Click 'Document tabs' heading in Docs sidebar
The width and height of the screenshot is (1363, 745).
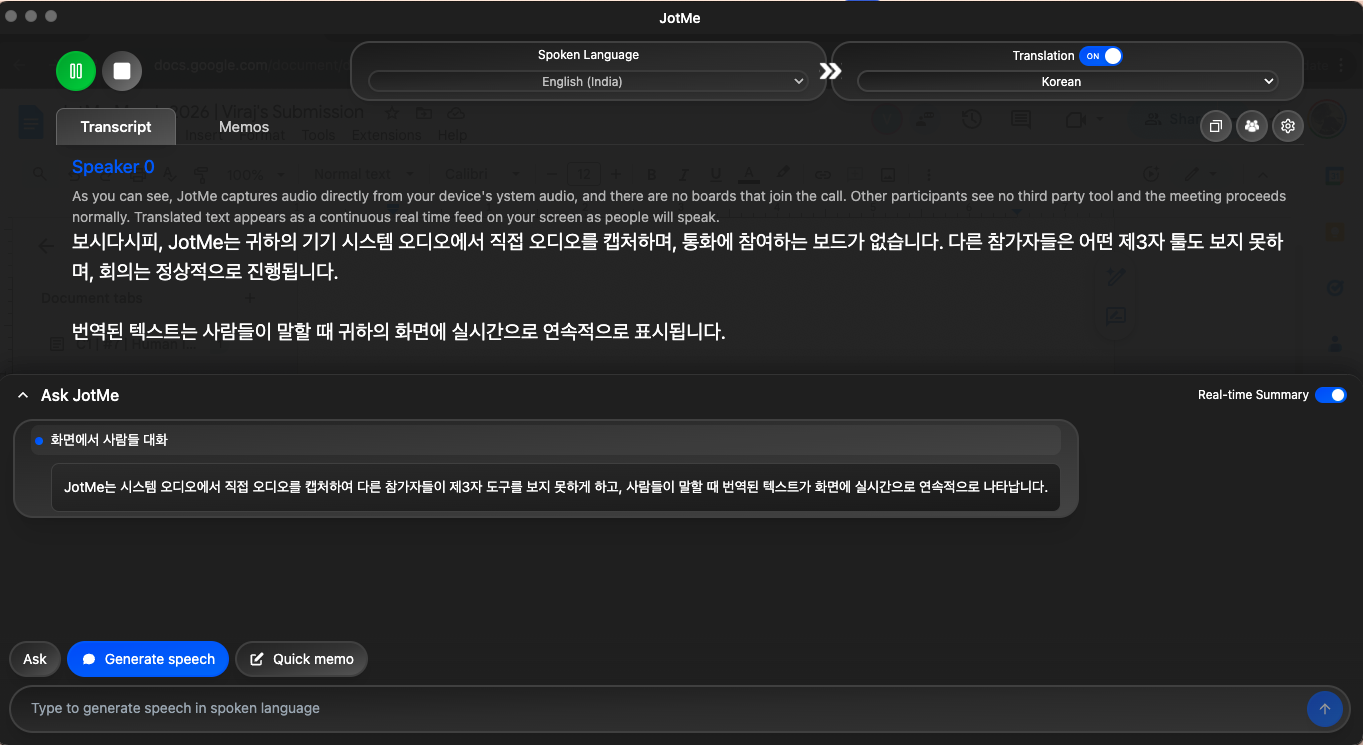click(92, 298)
